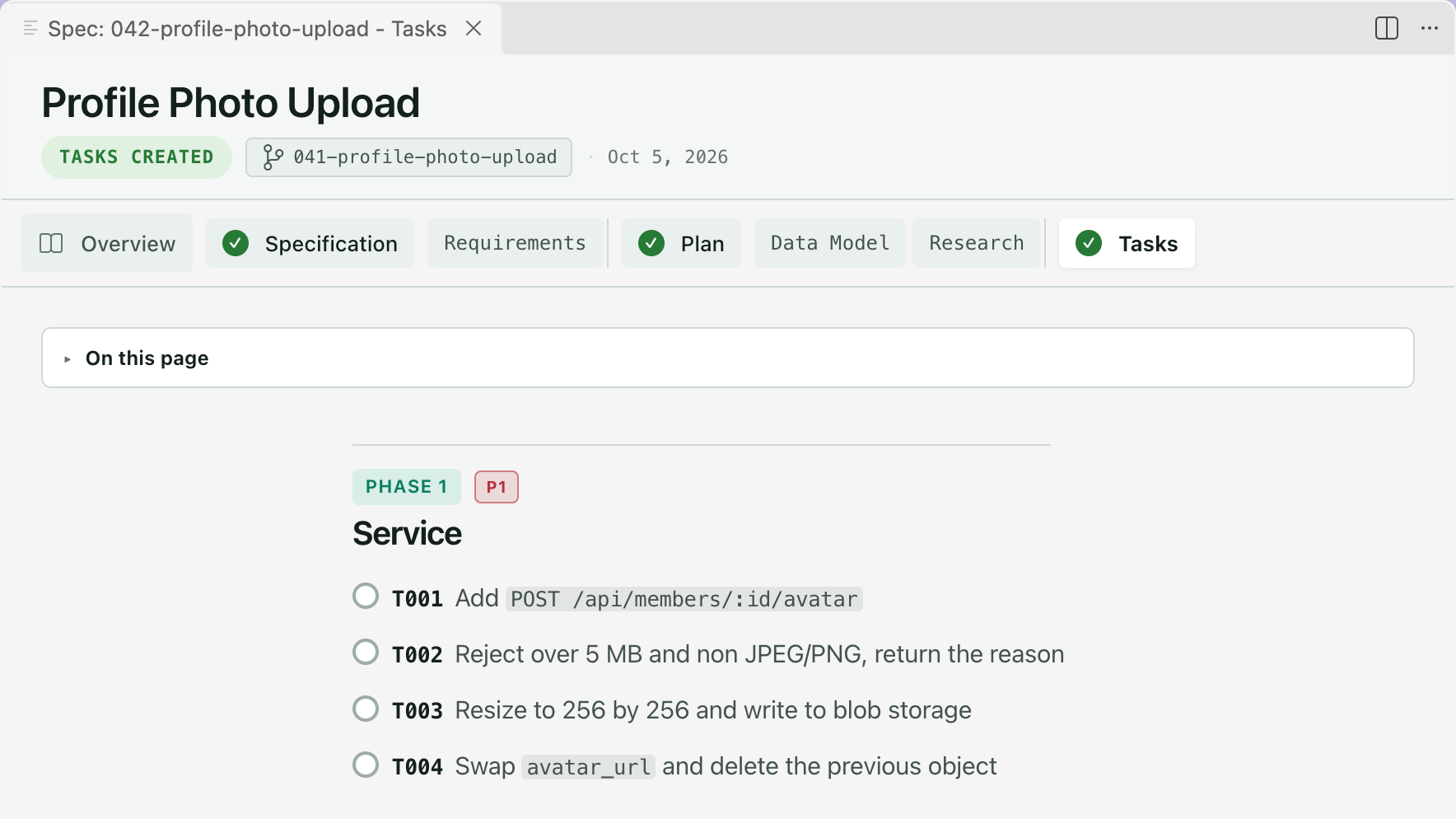Viewport: 1456px width, 819px height.
Task: Tick the T004 task circle
Action: pyautogui.click(x=366, y=765)
